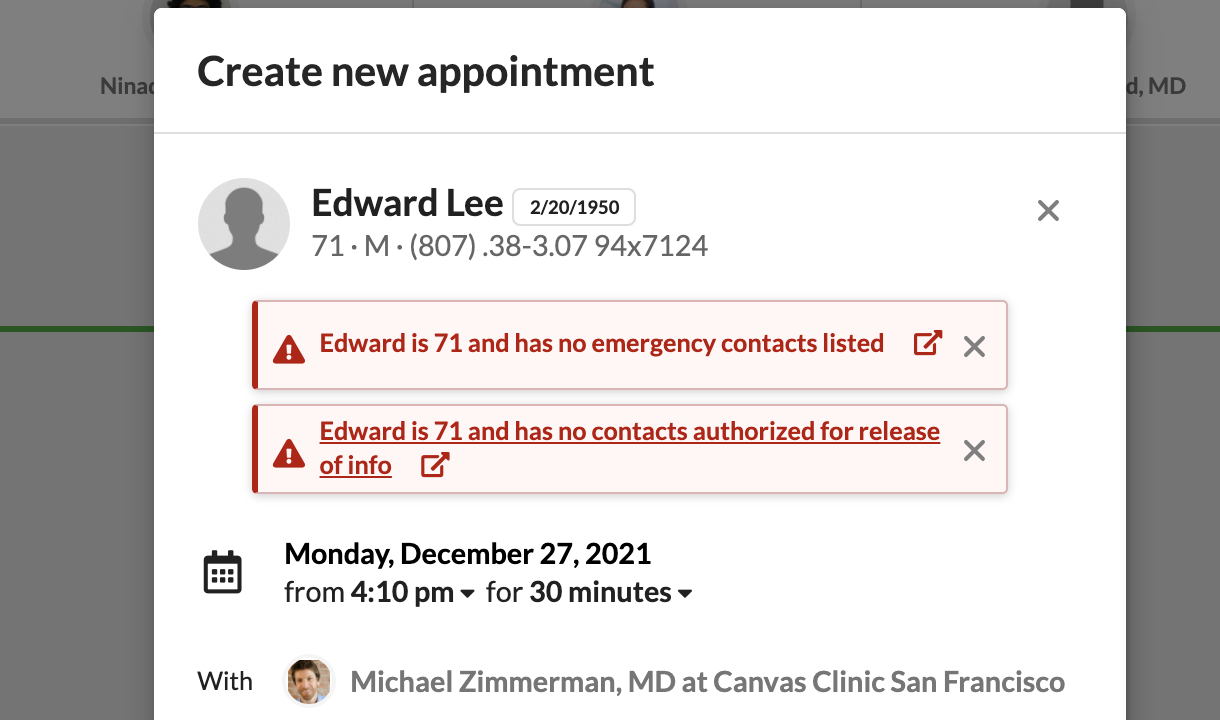Click the no emergency contacts listed message

point(601,344)
